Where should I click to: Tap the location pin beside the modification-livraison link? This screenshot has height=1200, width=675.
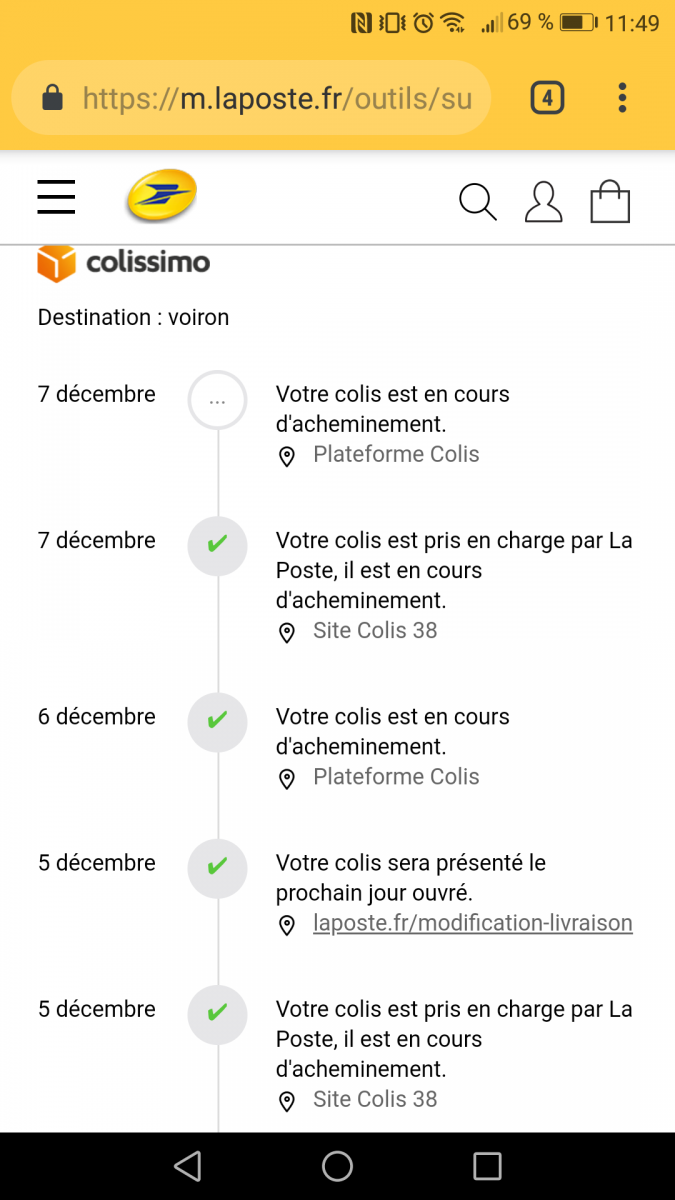coord(287,925)
